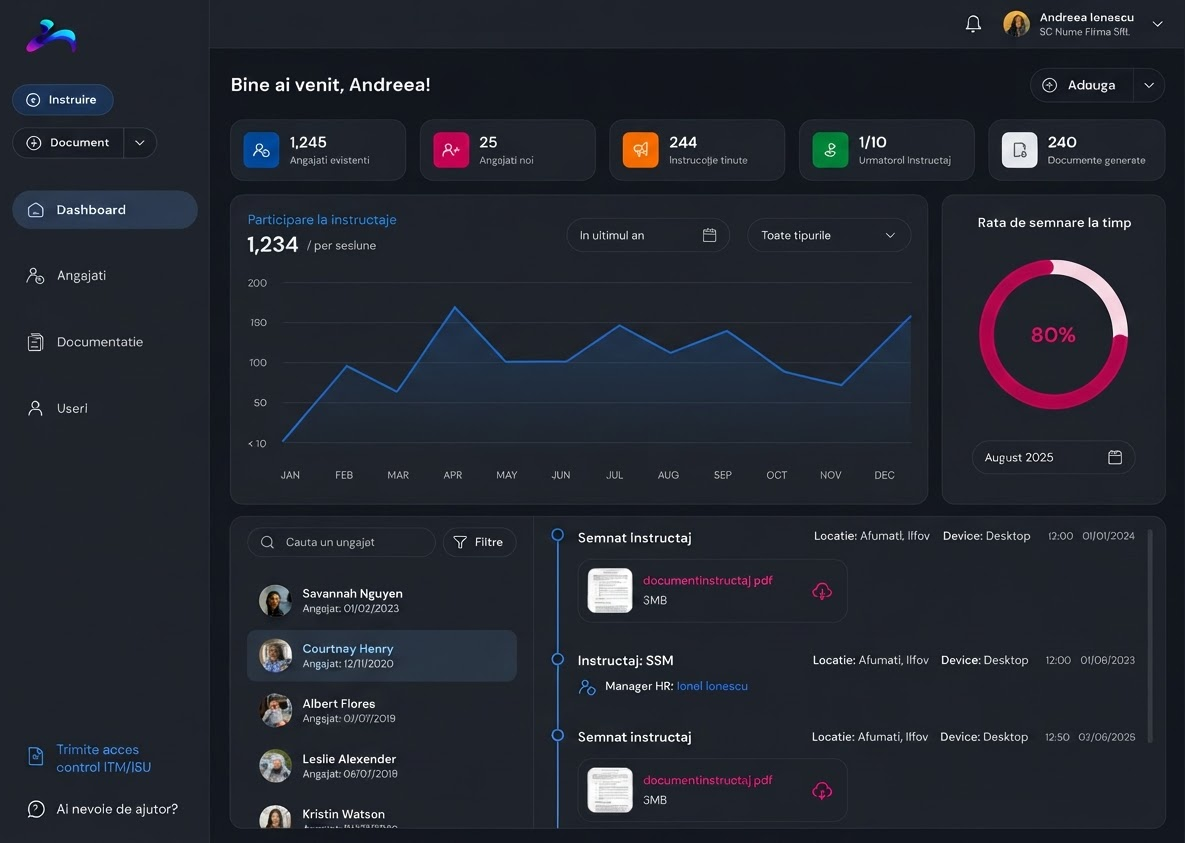Screen dimensions: 1185x843
Task: Open the calendar icon beside August 2025
Action: pyautogui.click(x=1115, y=457)
